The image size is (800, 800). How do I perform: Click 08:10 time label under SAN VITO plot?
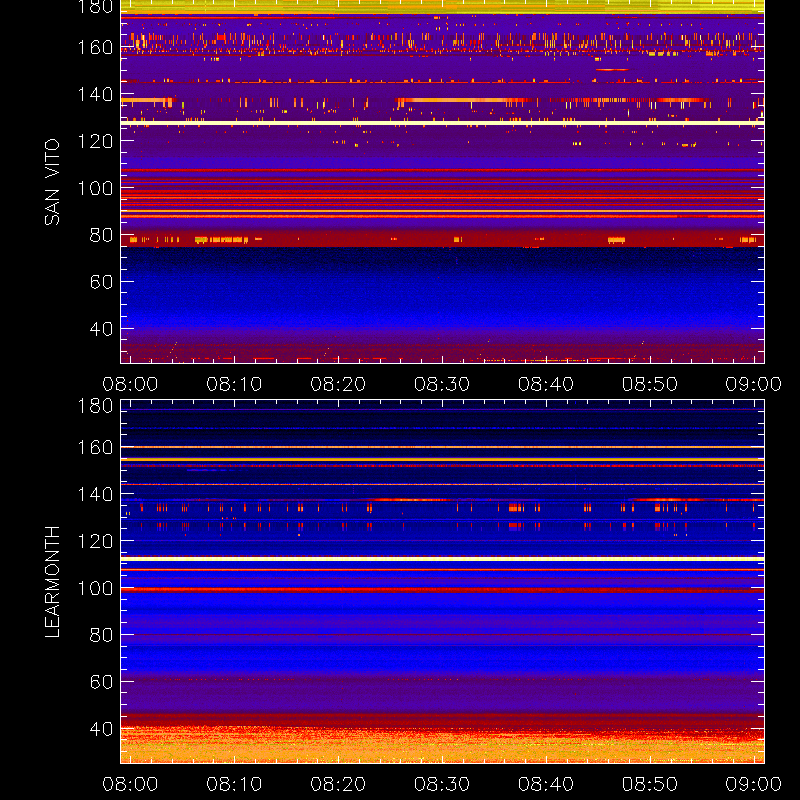pyautogui.click(x=234, y=384)
